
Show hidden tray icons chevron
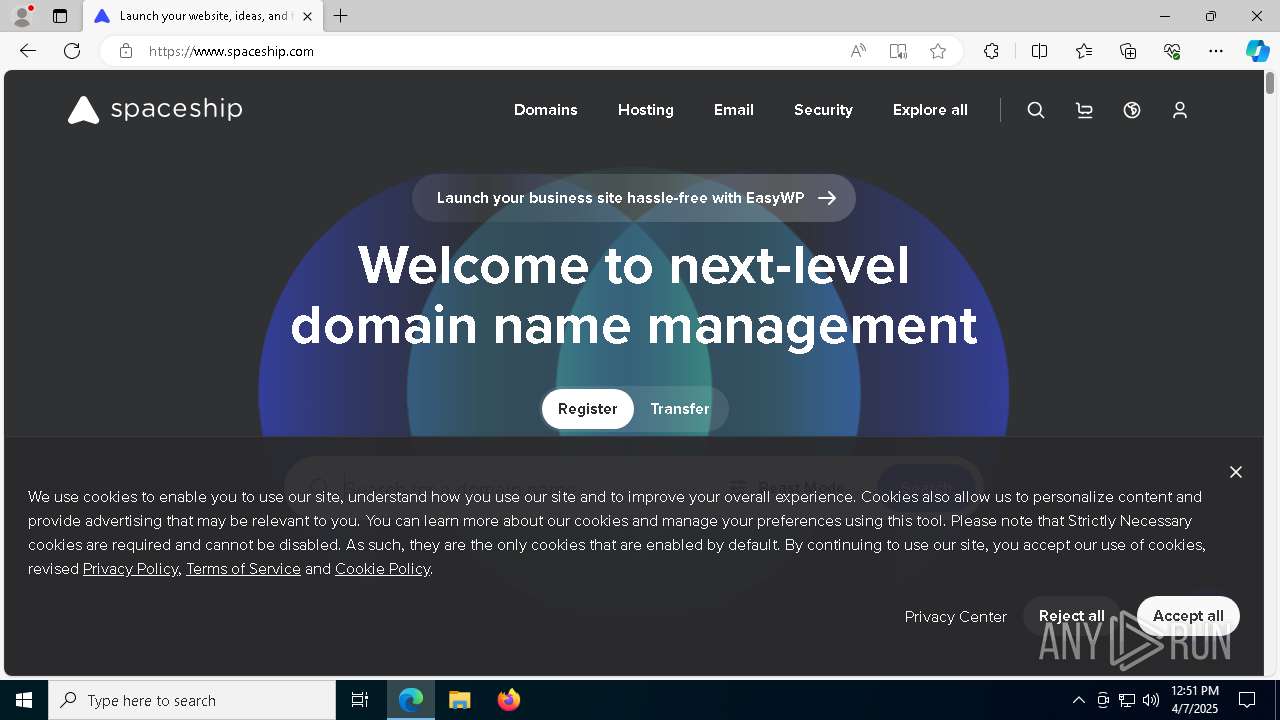click(1078, 700)
